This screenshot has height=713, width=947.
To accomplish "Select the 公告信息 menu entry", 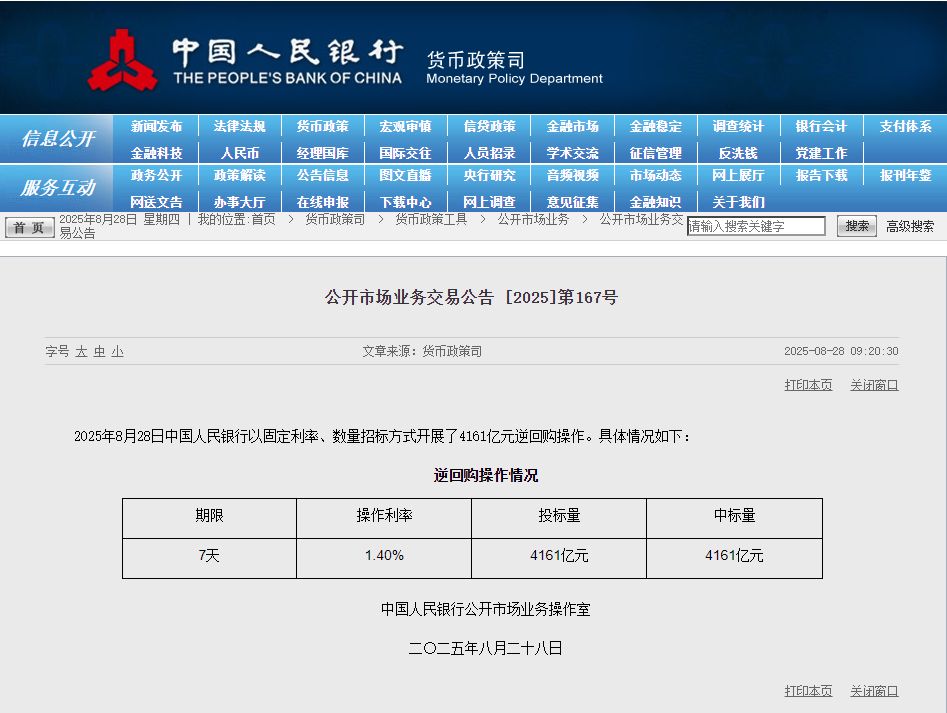I will pos(322,175).
